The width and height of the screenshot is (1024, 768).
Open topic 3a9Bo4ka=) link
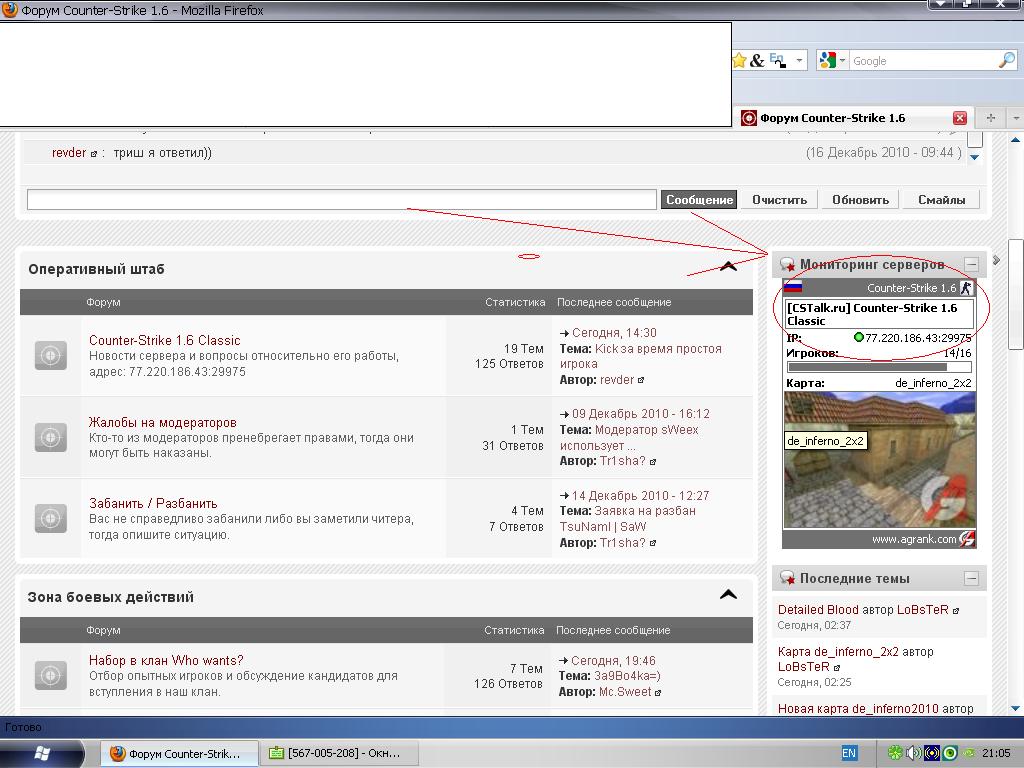(x=627, y=676)
